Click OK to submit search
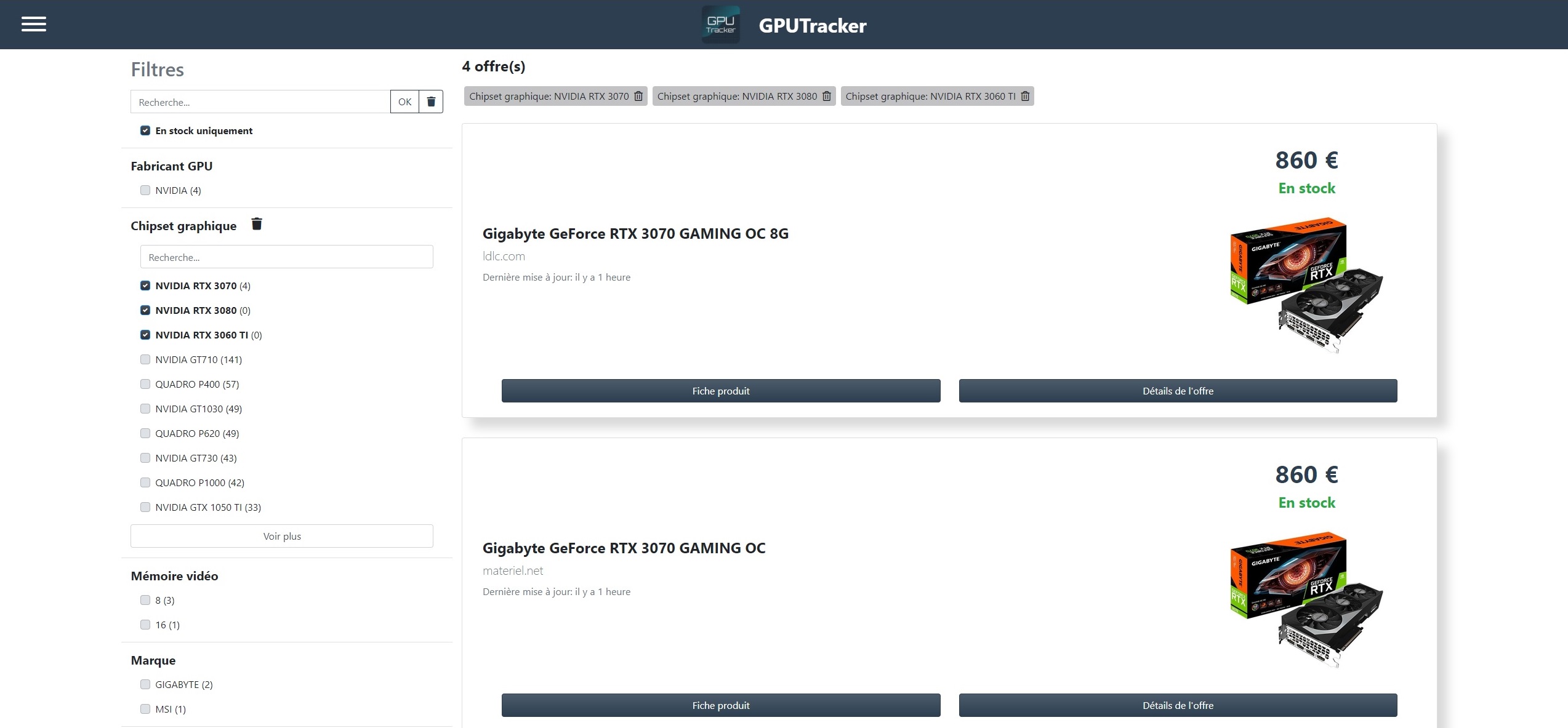Image resolution: width=1568 pixels, height=728 pixels. [404, 102]
